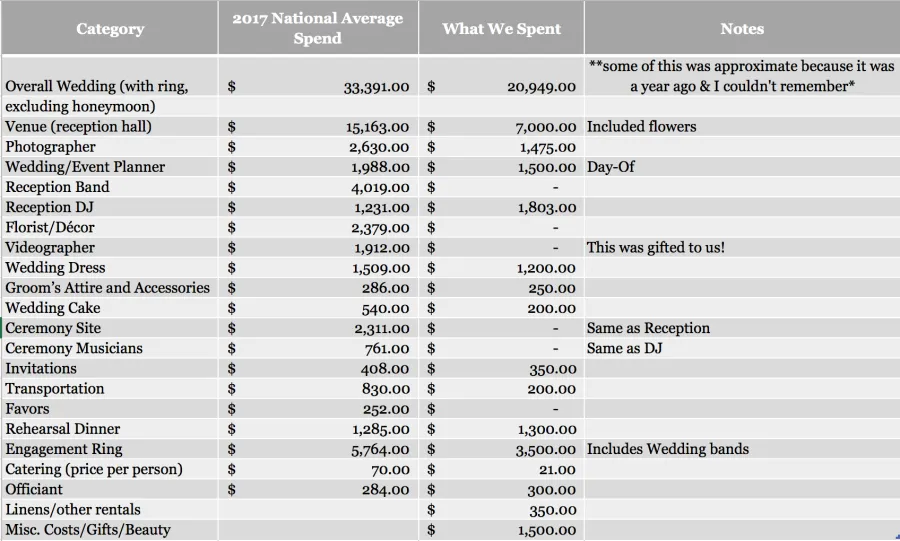
Task: Click the Catering price per person cell
Action: [110, 469]
